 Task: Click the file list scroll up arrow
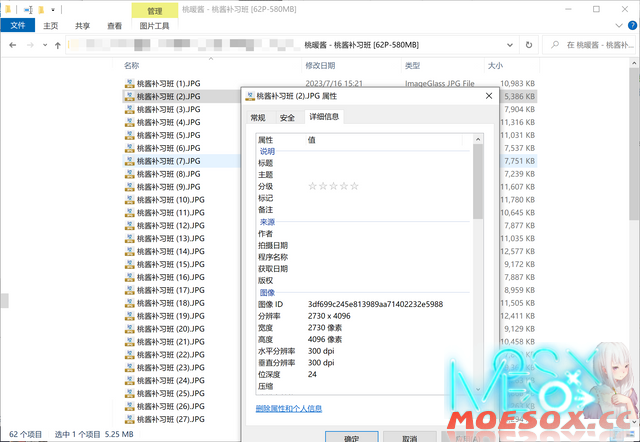[x=634, y=64]
